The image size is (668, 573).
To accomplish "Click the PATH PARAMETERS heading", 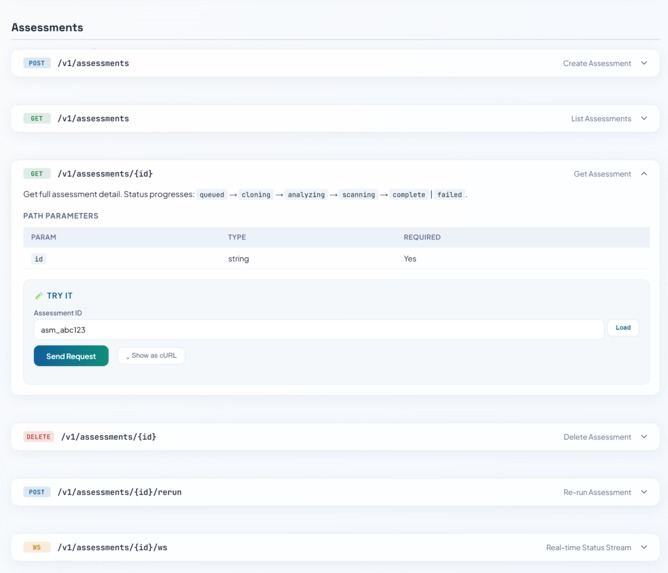I will pos(60,216).
